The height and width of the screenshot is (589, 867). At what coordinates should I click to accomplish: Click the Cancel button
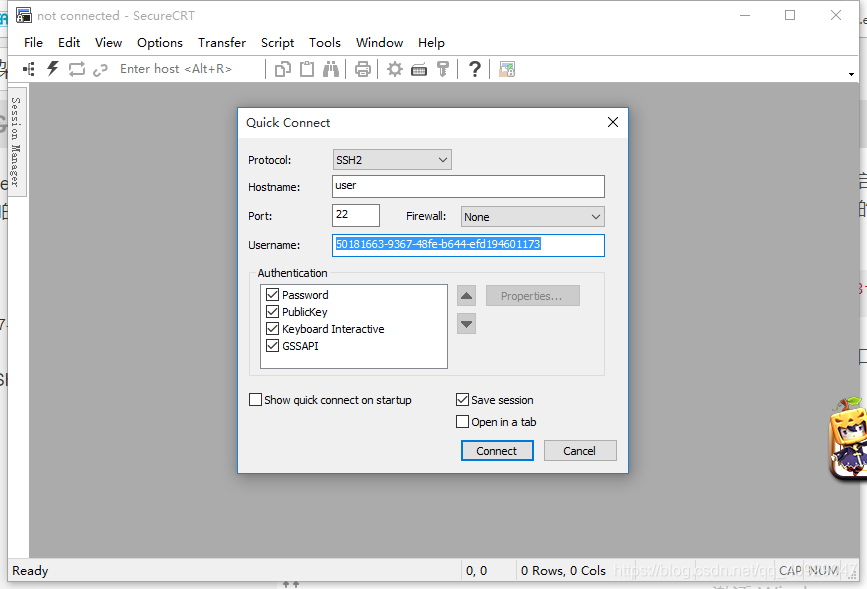pyautogui.click(x=580, y=450)
